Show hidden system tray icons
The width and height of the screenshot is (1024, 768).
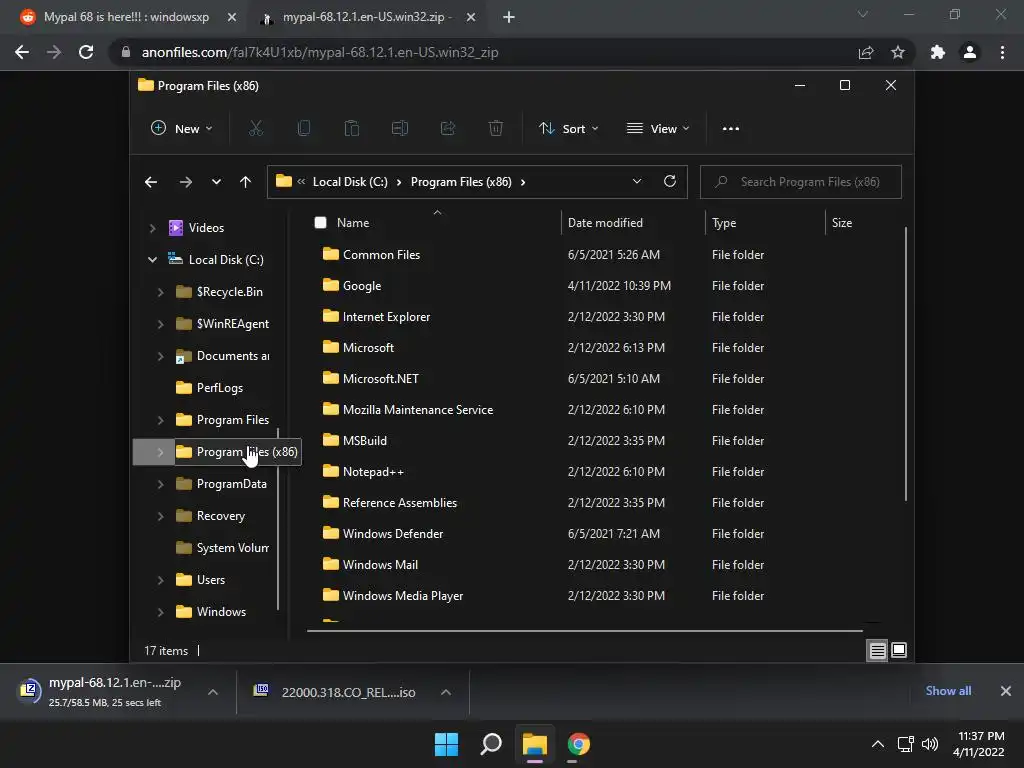coord(878,744)
